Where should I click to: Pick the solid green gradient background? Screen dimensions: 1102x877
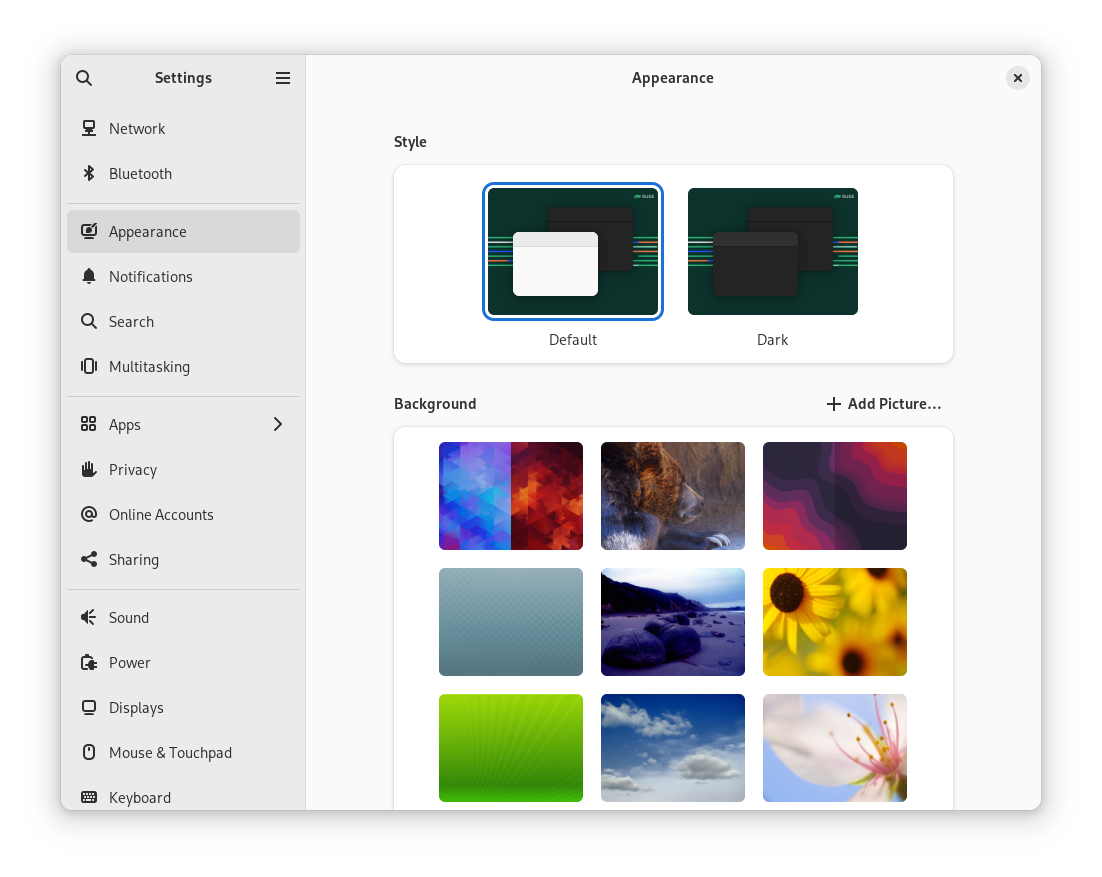coord(511,748)
